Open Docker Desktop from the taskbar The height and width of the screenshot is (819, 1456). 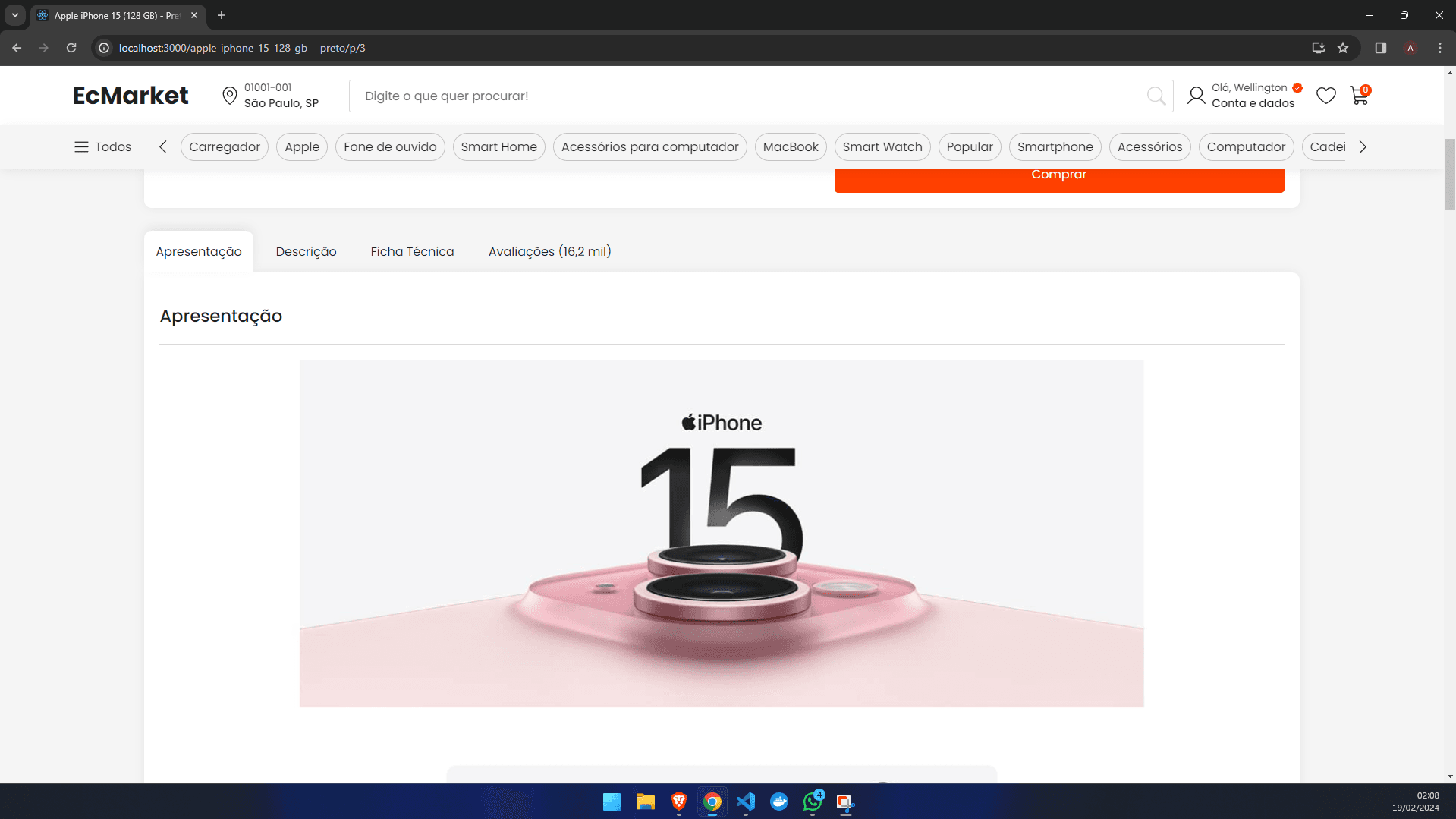click(x=779, y=802)
